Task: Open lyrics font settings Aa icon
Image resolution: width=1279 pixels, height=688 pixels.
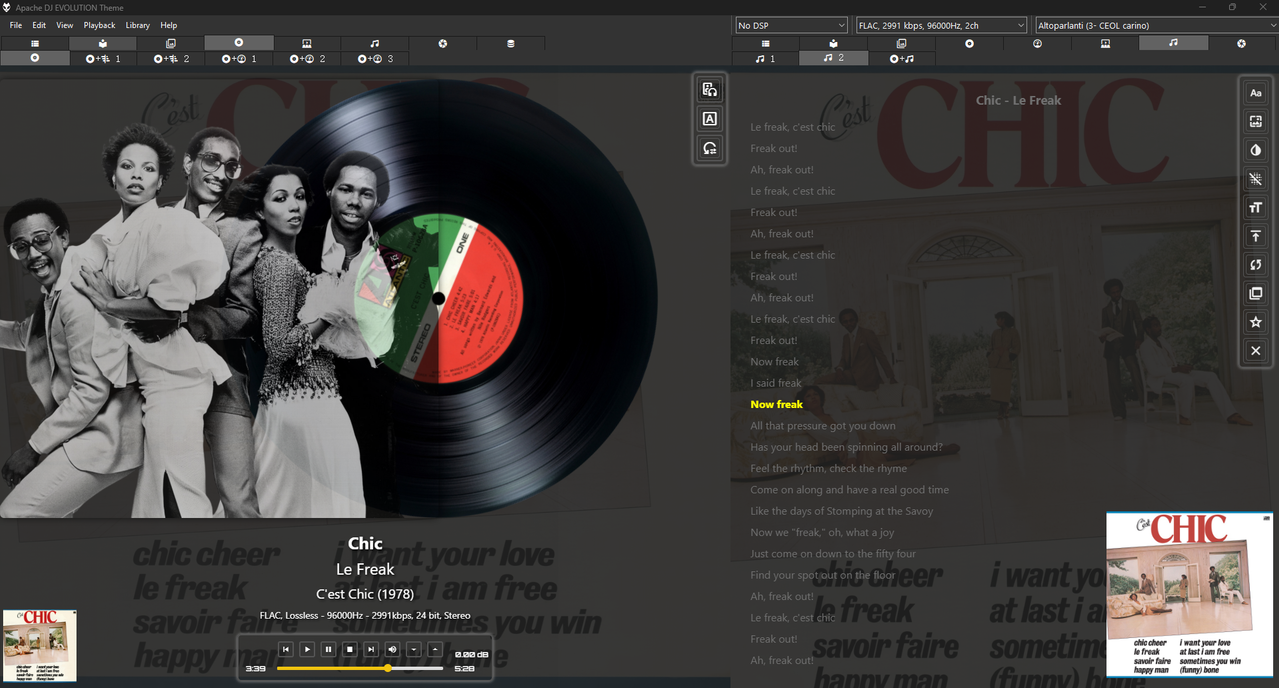Action: (1256, 93)
